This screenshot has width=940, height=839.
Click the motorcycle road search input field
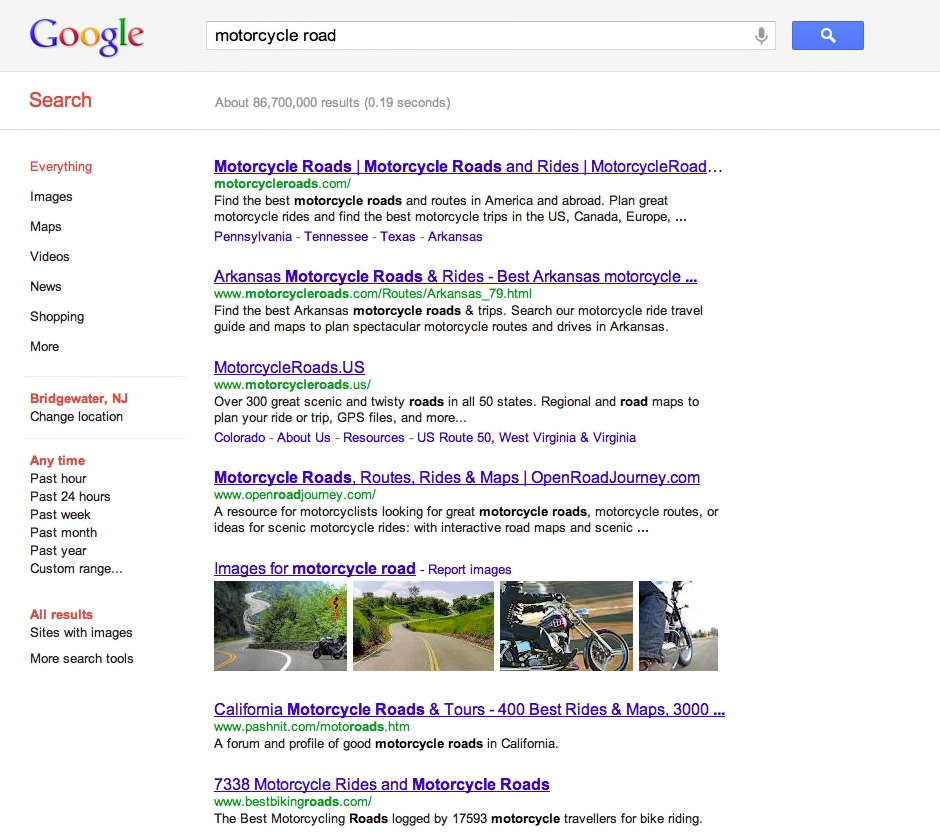[478, 36]
